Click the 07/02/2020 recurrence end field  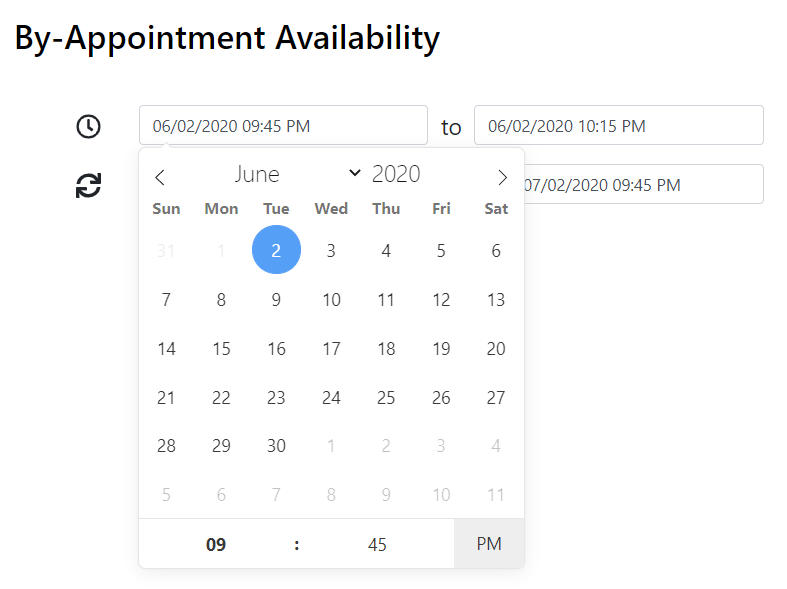(x=640, y=185)
